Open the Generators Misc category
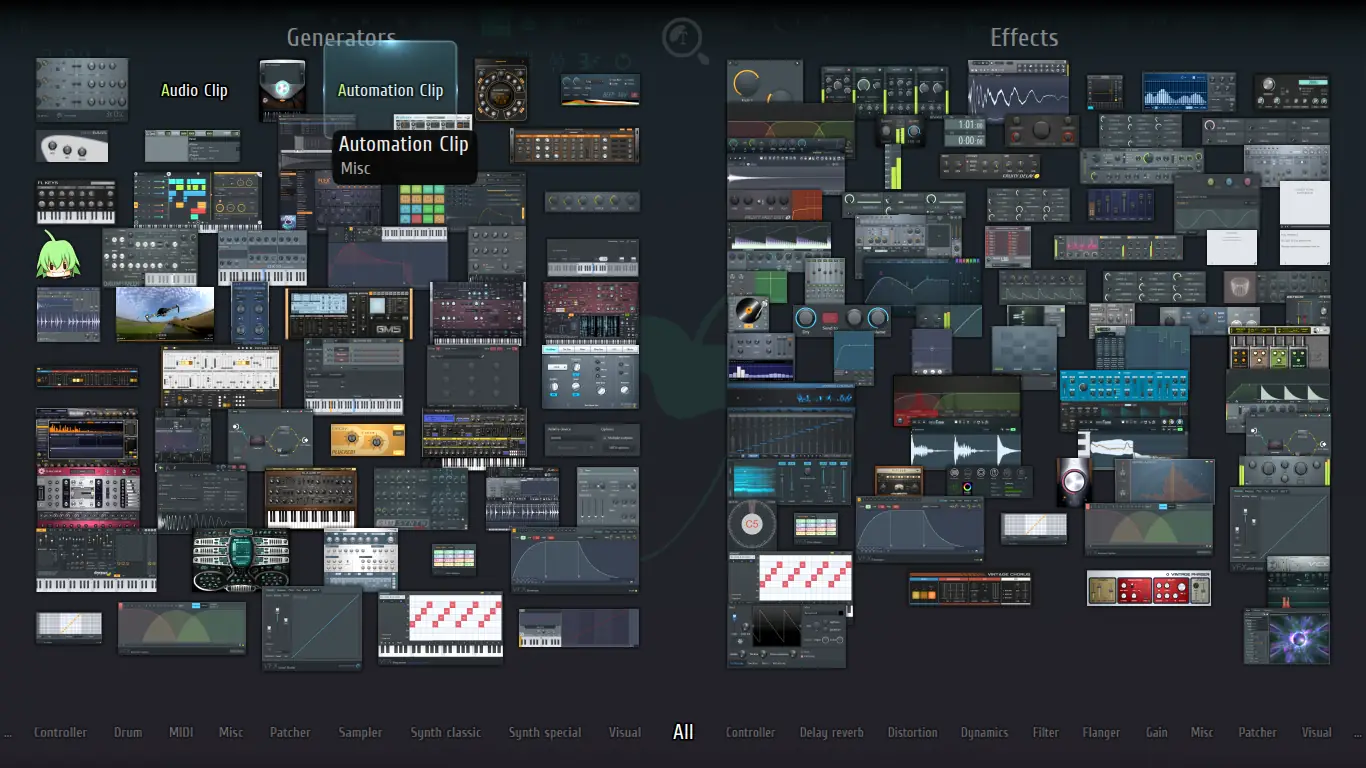This screenshot has width=1366, height=768. click(x=231, y=732)
